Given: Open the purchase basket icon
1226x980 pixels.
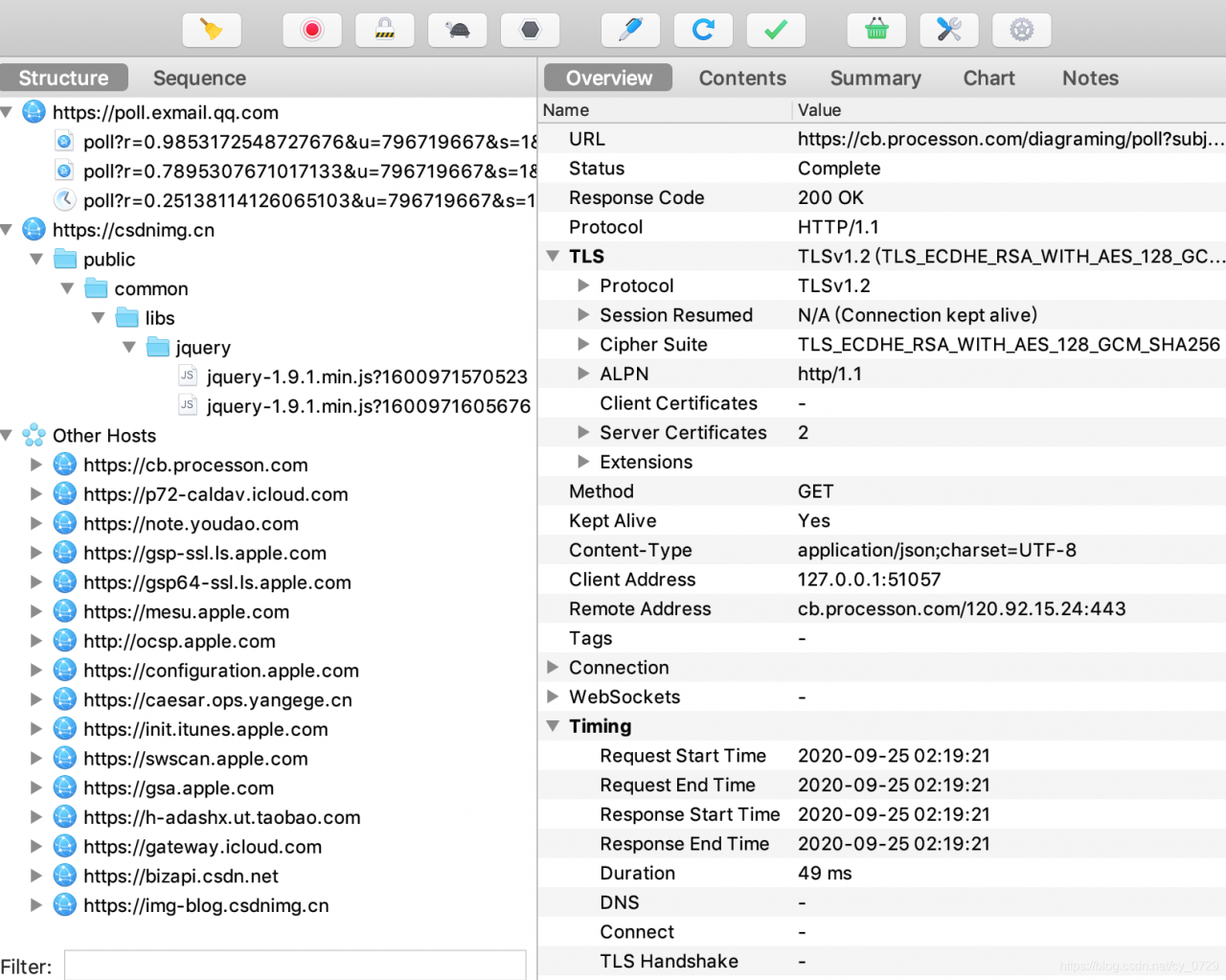Looking at the screenshot, I should tap(876, 31).
